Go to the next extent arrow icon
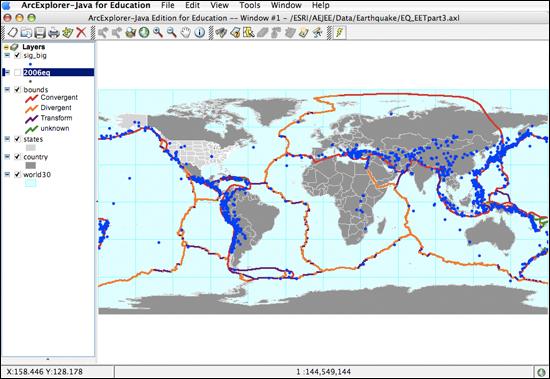550x379 pixels. pyautogui.click(x=116, y=33)
